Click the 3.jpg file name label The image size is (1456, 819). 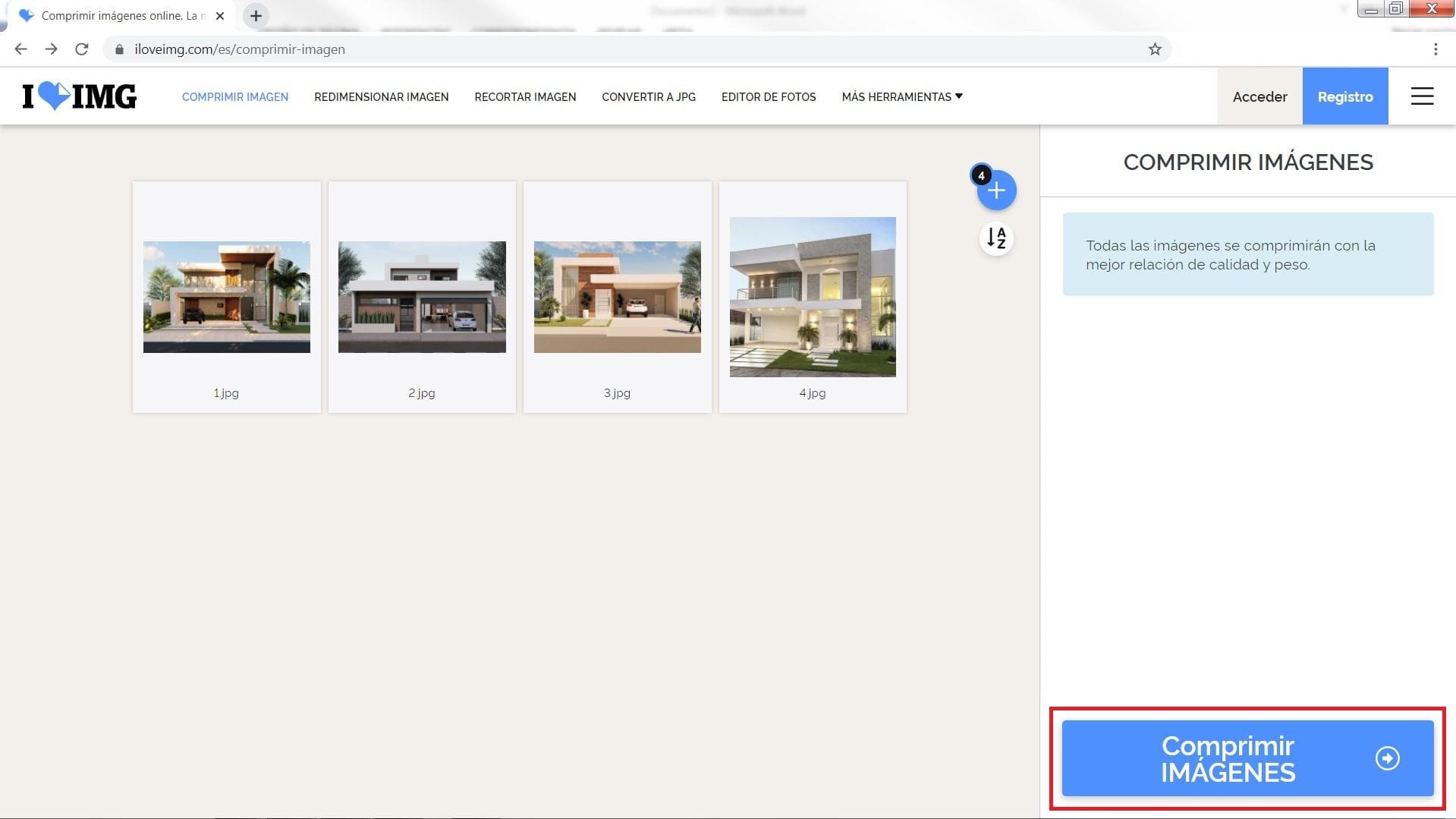click(x=617, y=393)
